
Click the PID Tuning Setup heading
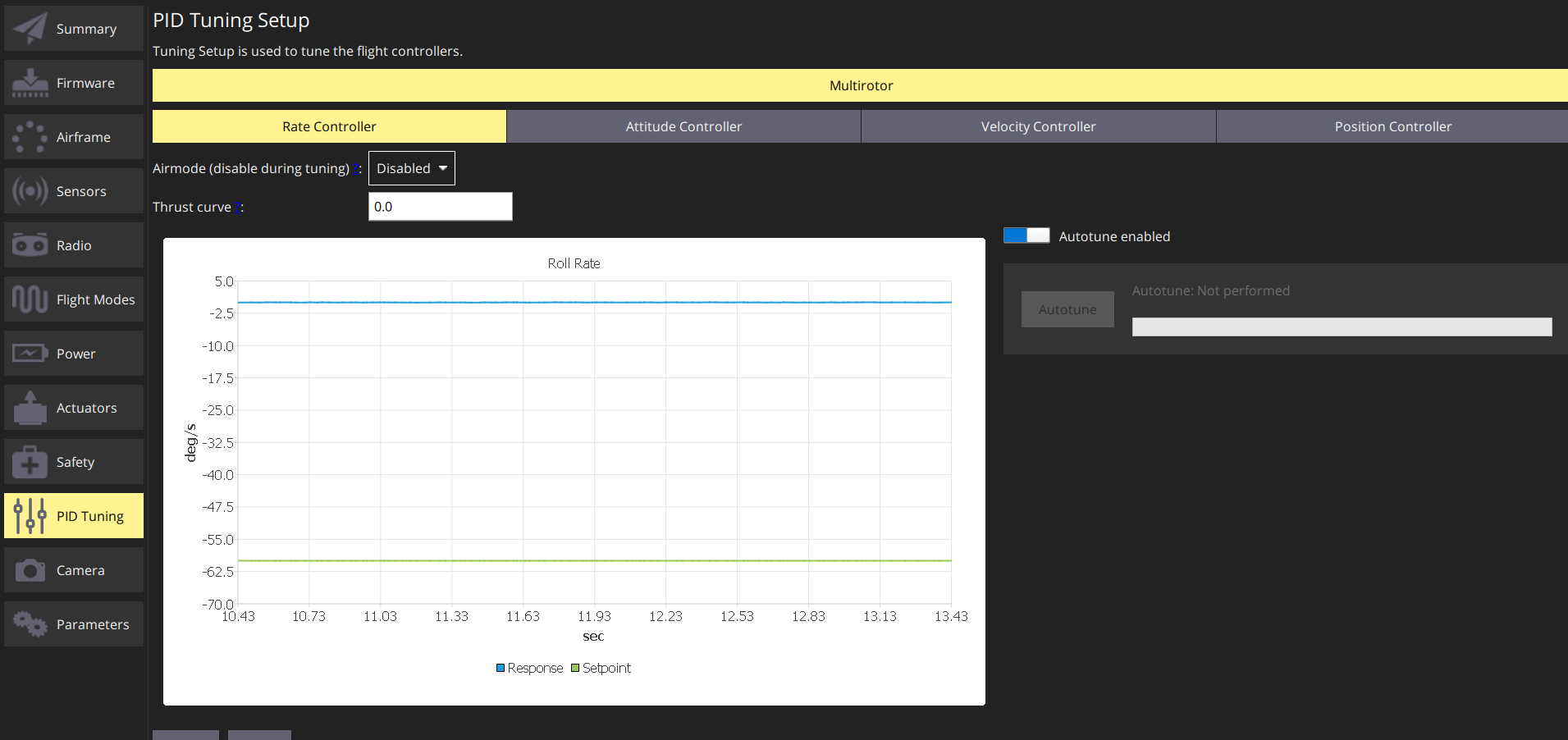click(x=231, y=21)
